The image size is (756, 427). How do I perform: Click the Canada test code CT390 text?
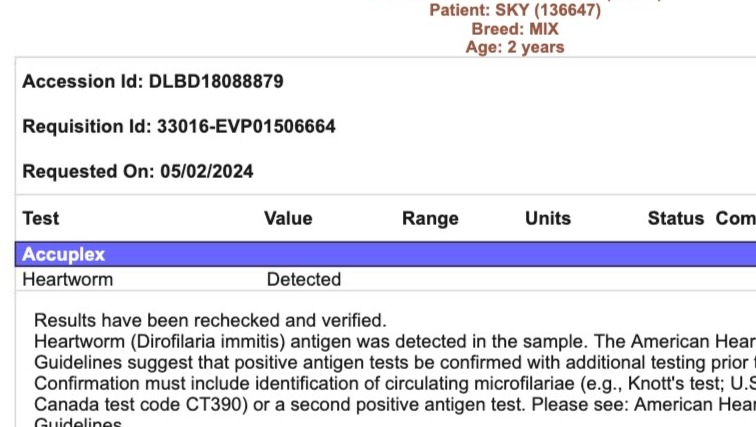(x=141, y=404)
